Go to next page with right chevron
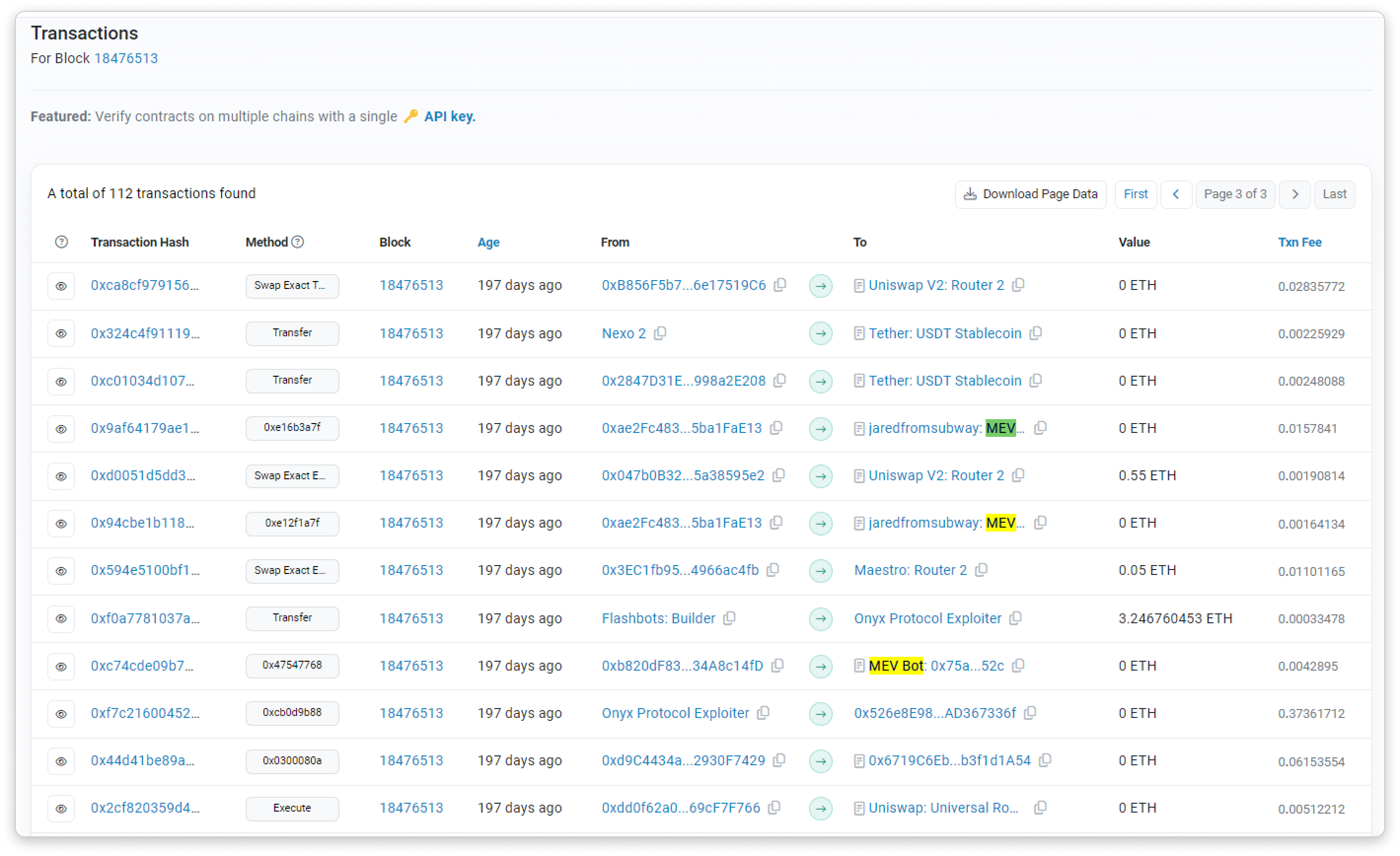 click(1294, 194)
